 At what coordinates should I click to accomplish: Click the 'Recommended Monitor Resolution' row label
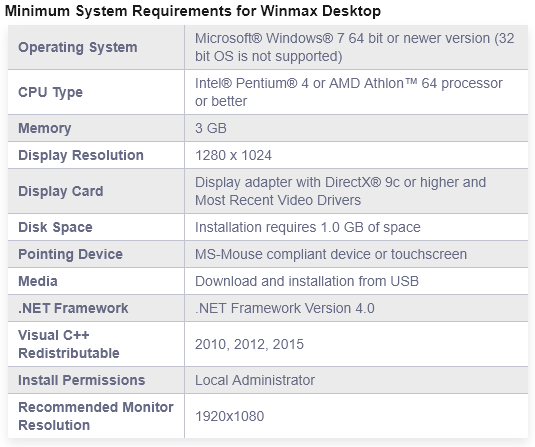pyautogui.click(x=96, y=416)
